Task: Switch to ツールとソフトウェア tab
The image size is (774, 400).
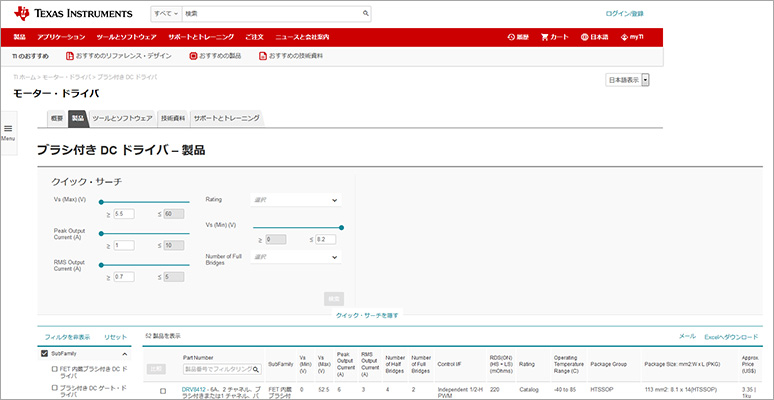Action: 122,119
